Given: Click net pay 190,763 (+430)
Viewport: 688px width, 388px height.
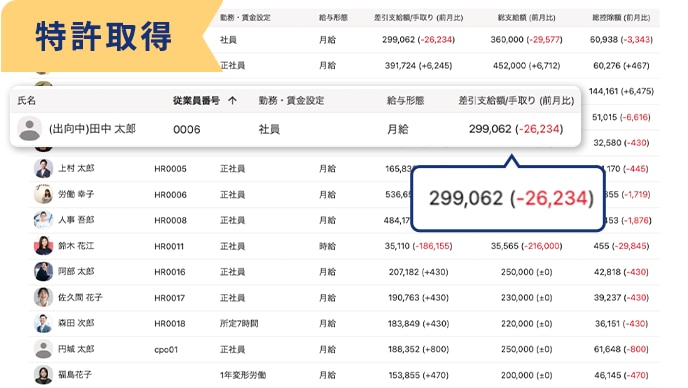Looking at the screenshot, I should (418, 298).
